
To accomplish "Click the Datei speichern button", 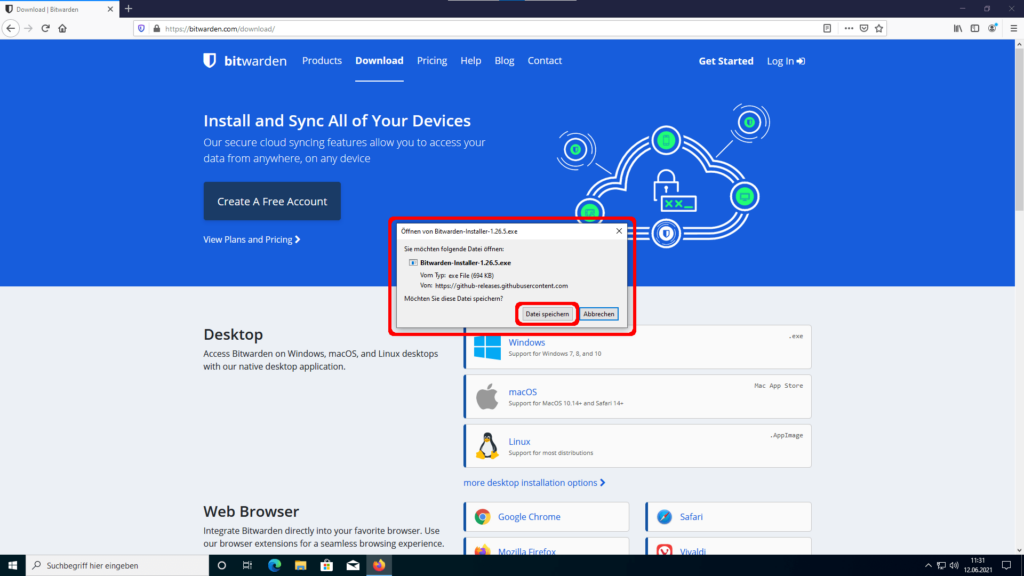I will coord(547,314).
